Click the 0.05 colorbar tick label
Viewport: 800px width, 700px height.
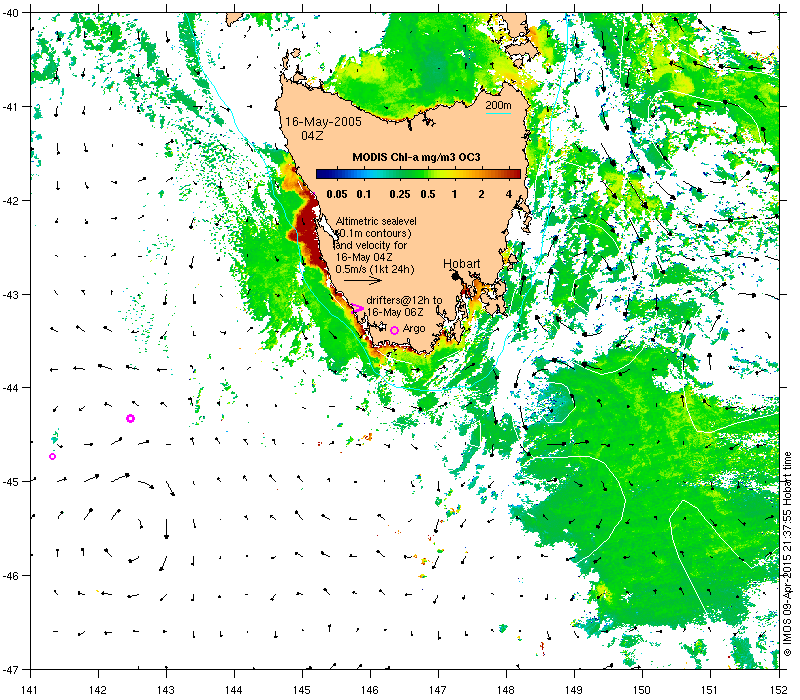click(x=337, y=194)
